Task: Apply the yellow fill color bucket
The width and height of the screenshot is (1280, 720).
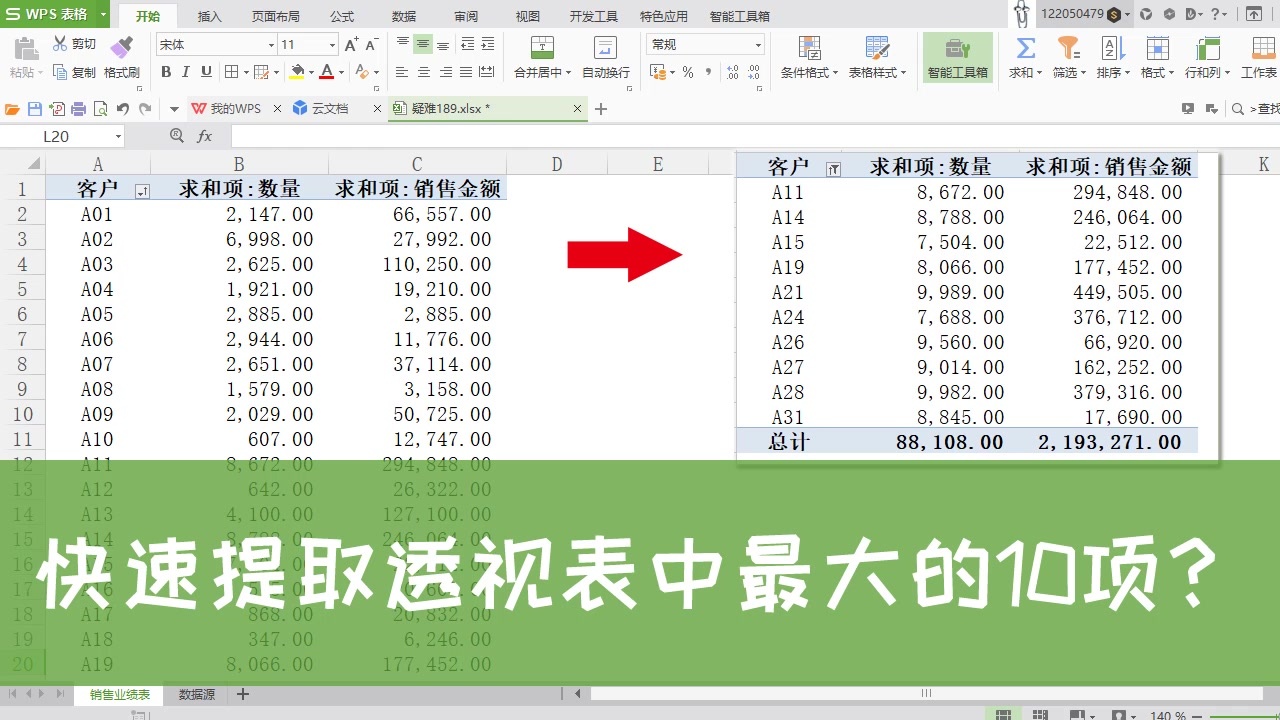Action: click(x=297, y=72)
